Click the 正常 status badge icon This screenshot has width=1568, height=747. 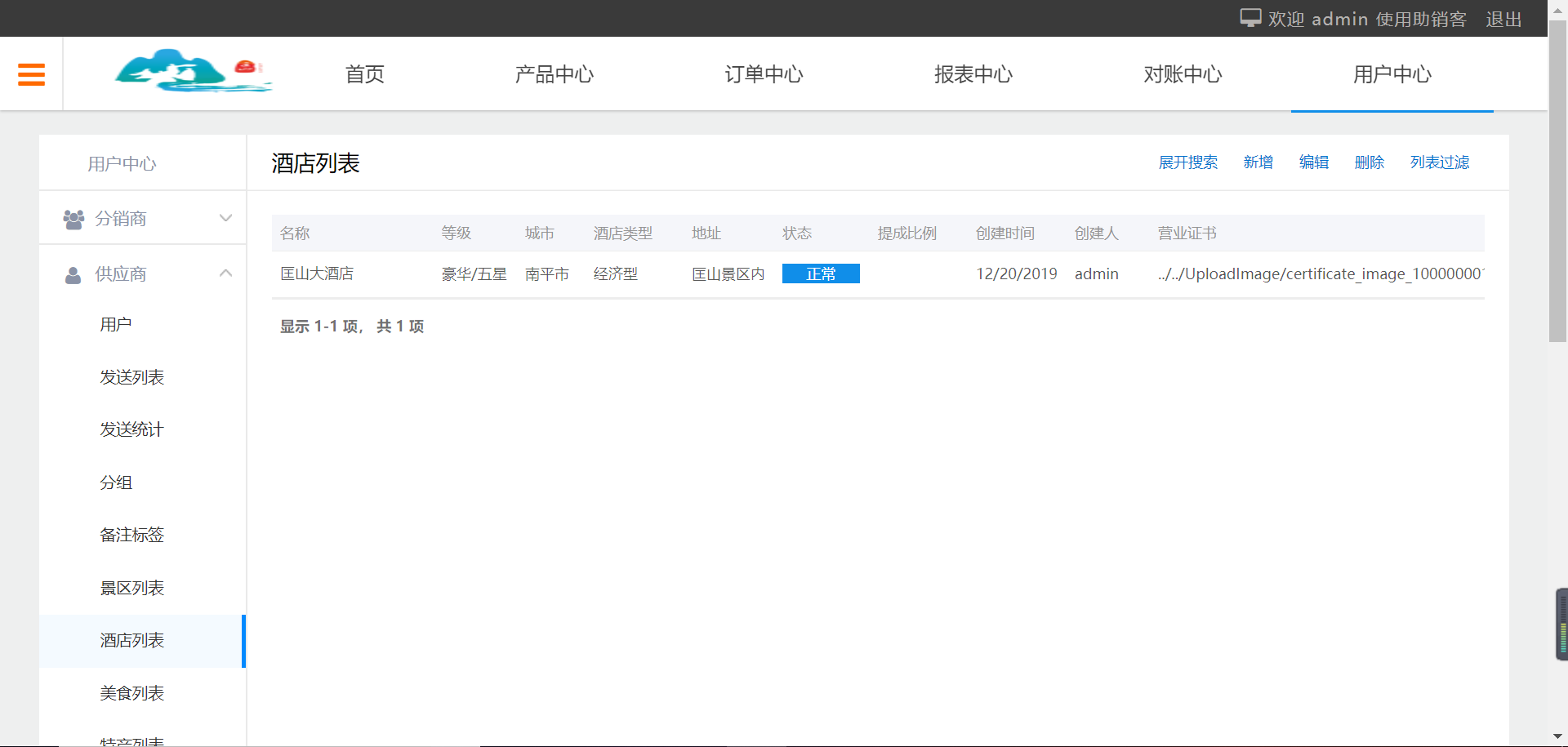[821, 273]
